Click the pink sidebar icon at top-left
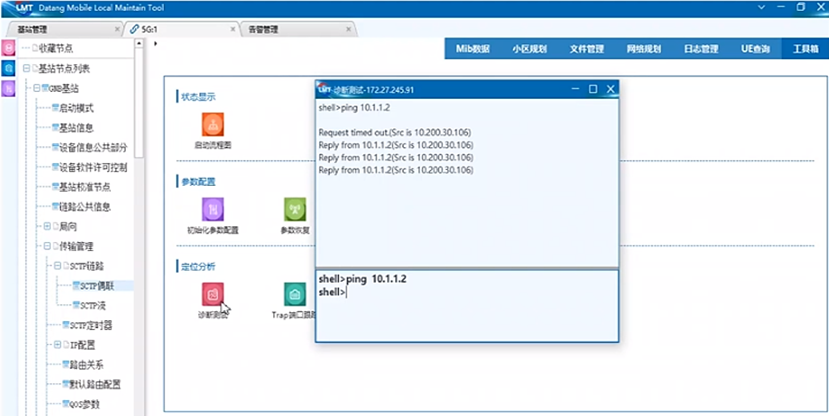The image size is (829, 416). 8,49
